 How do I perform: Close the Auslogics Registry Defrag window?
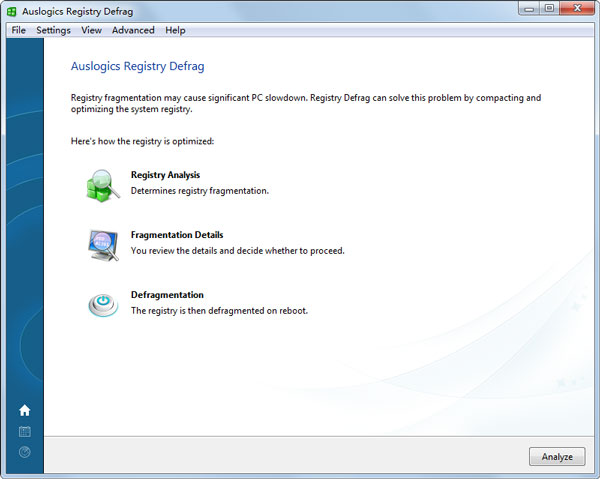pyautogui.click(x=577, y=8)
